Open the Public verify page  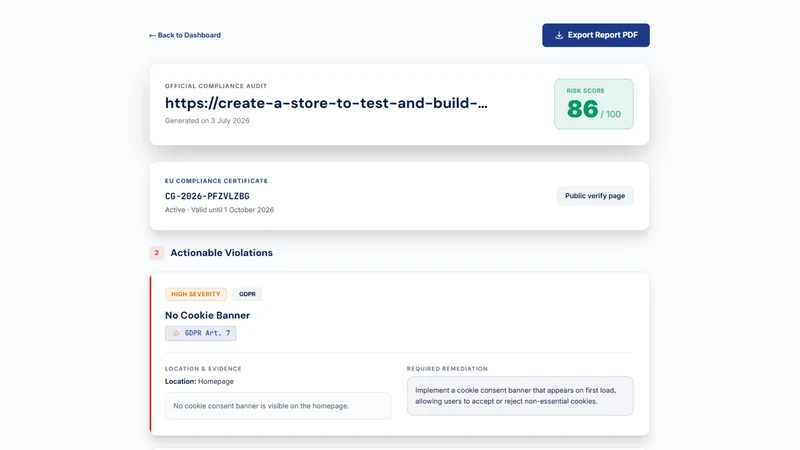[x=595, y=196]
